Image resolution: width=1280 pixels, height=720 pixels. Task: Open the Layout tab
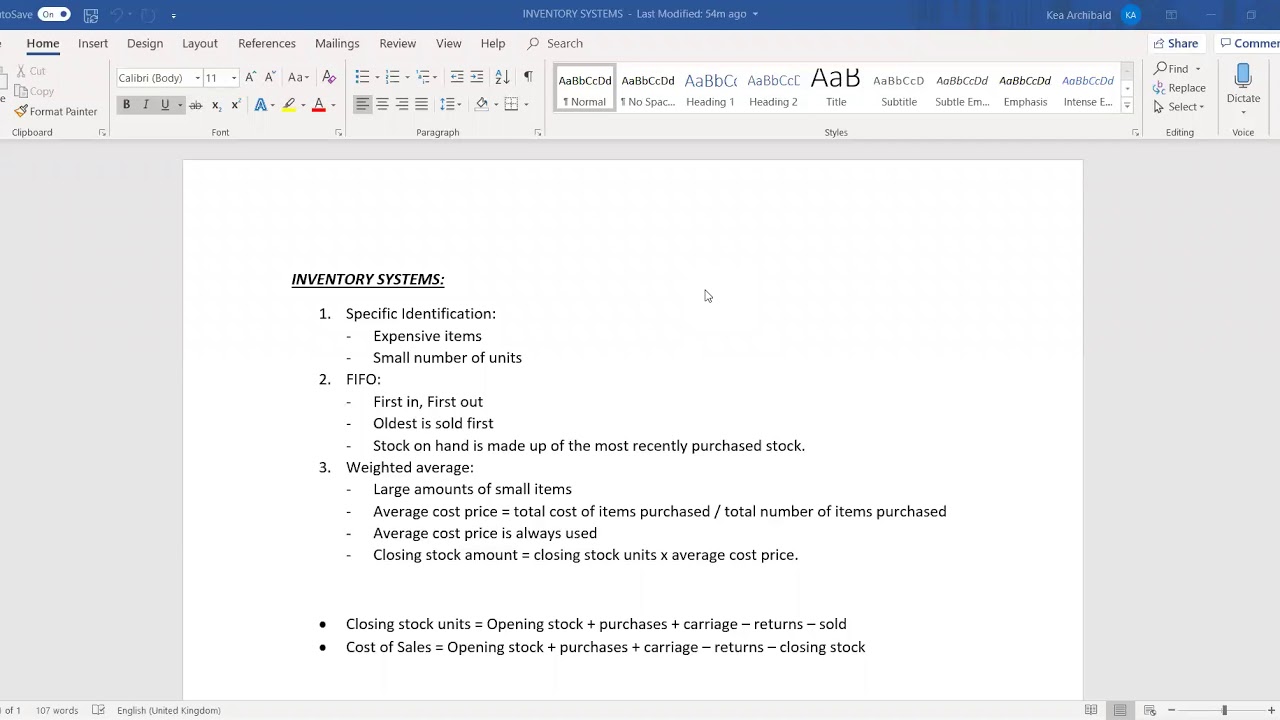coord(200,43)
